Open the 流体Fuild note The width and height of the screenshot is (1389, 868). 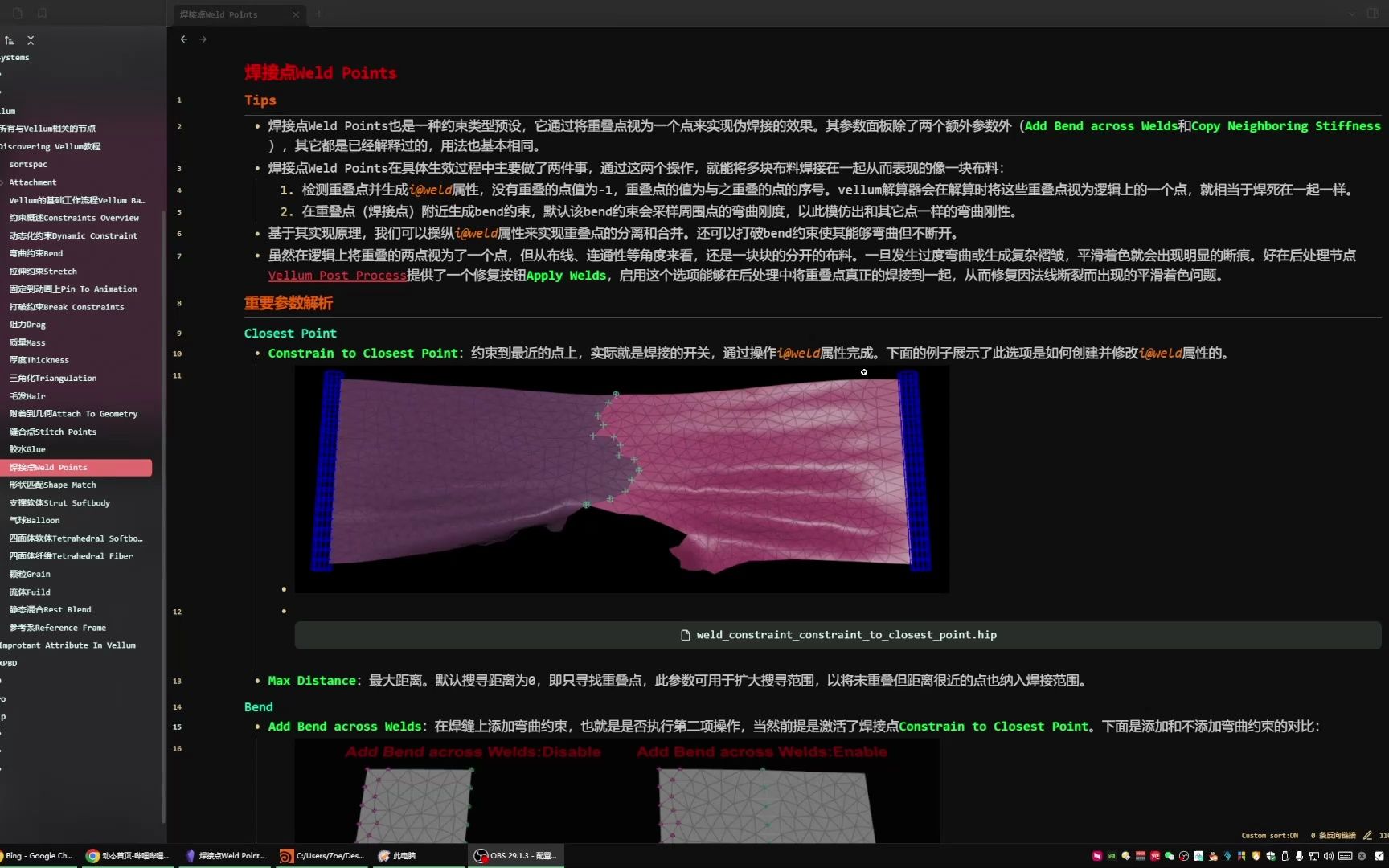pos(30,592)
